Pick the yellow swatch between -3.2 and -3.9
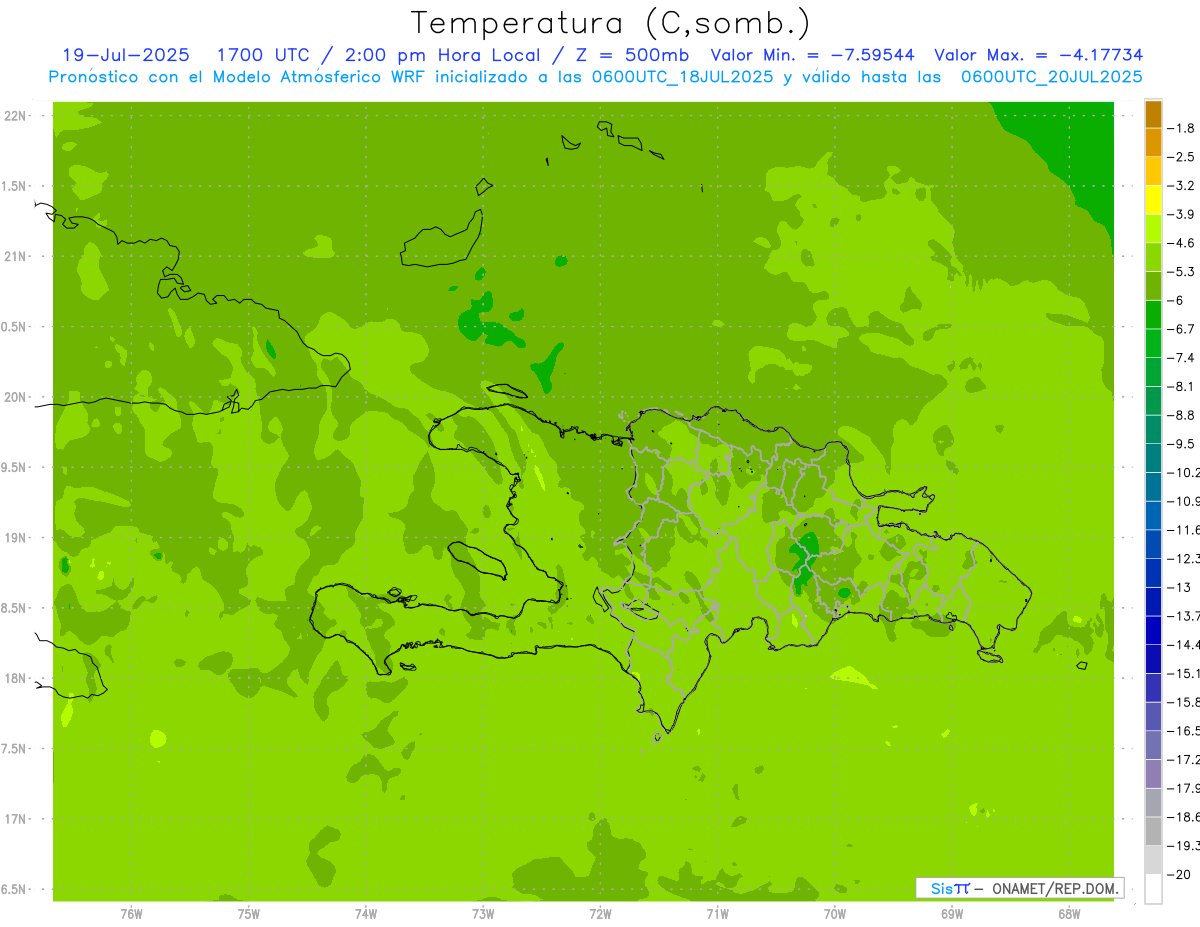1200x927 pixels. pos(1154,200)
